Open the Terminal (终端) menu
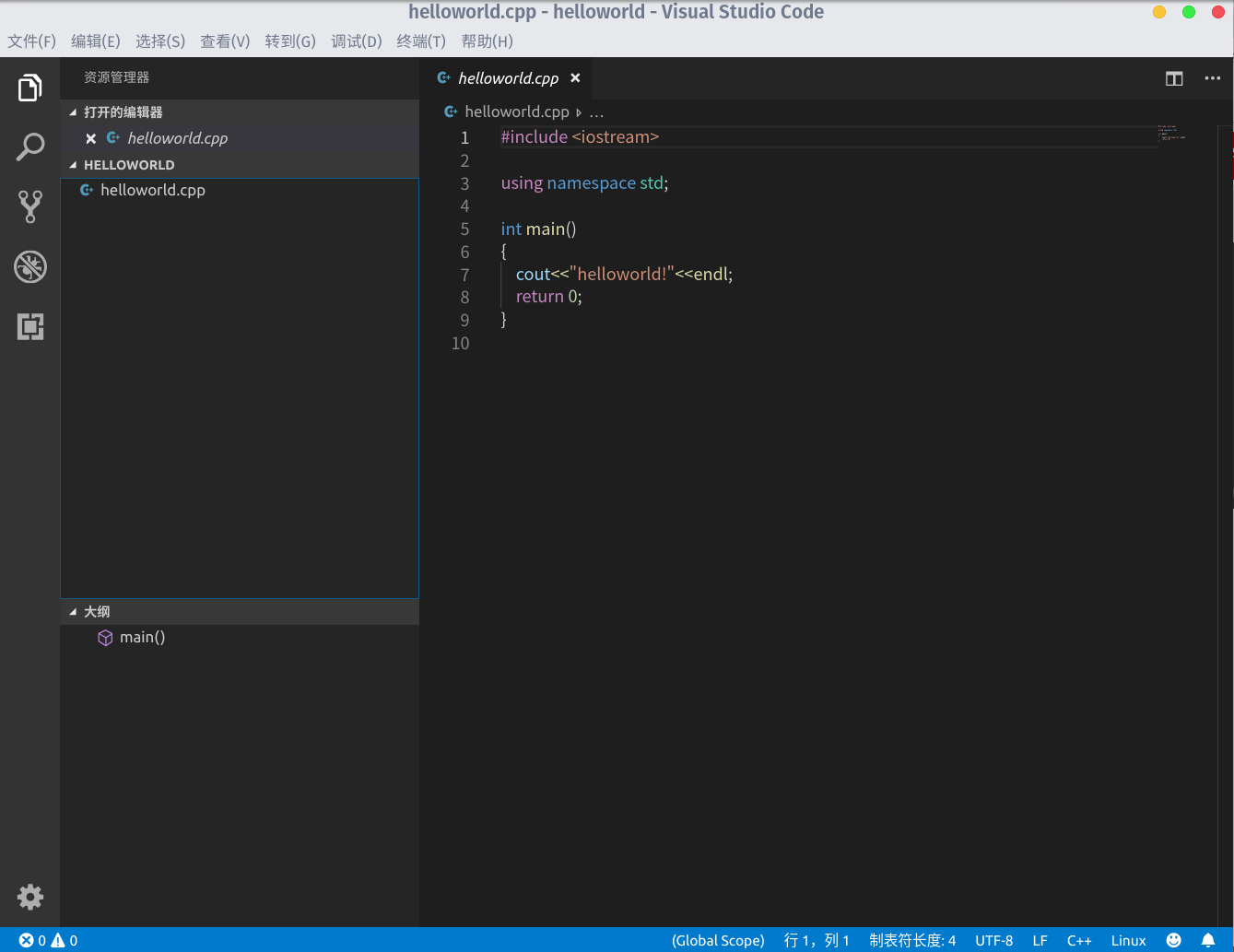The image size is (1234, 952). tap(421, 41)
